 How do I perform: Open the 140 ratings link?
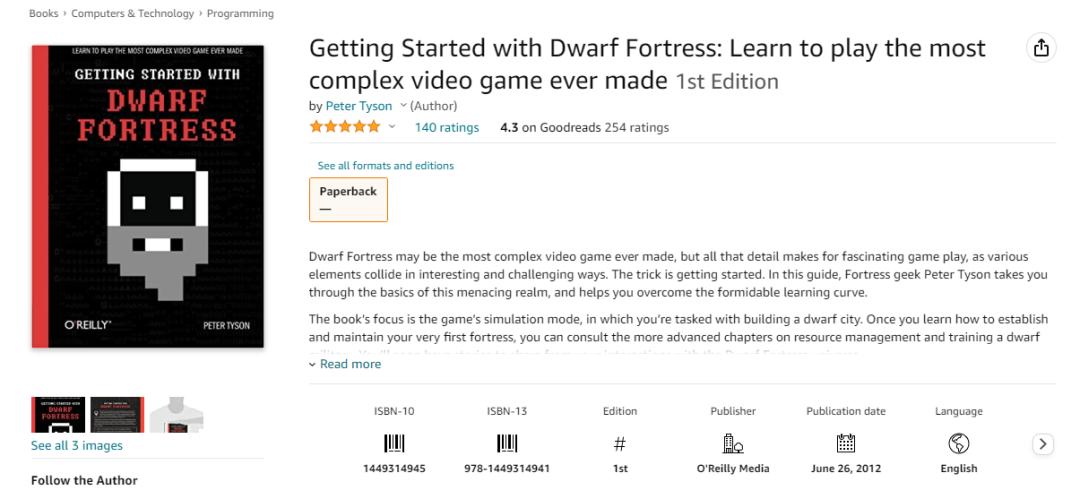[446, 127]
